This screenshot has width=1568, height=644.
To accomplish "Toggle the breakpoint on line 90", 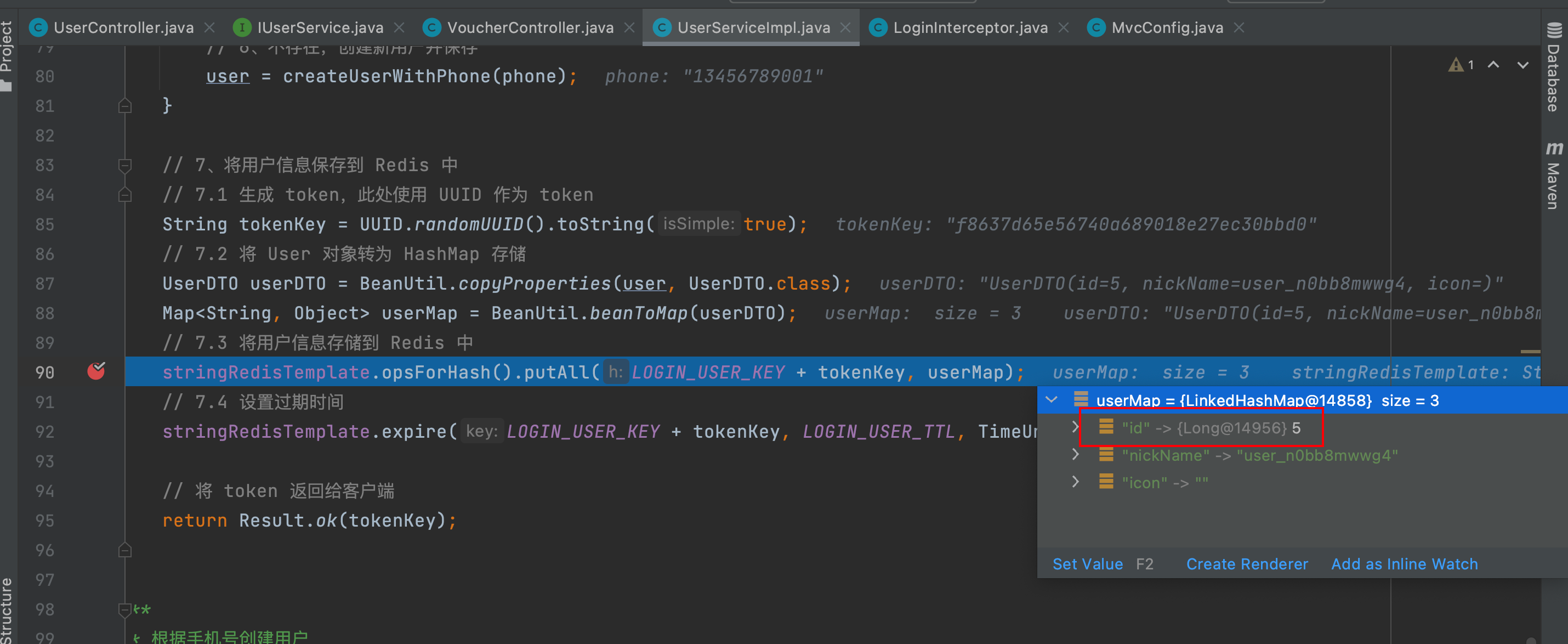I will coord(96,371).
